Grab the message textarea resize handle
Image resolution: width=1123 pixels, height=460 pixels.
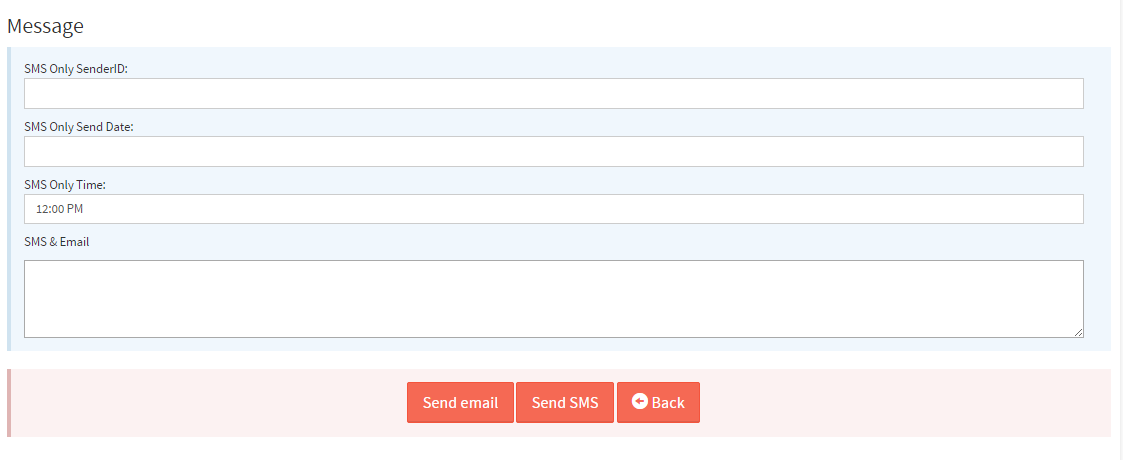1078,332
